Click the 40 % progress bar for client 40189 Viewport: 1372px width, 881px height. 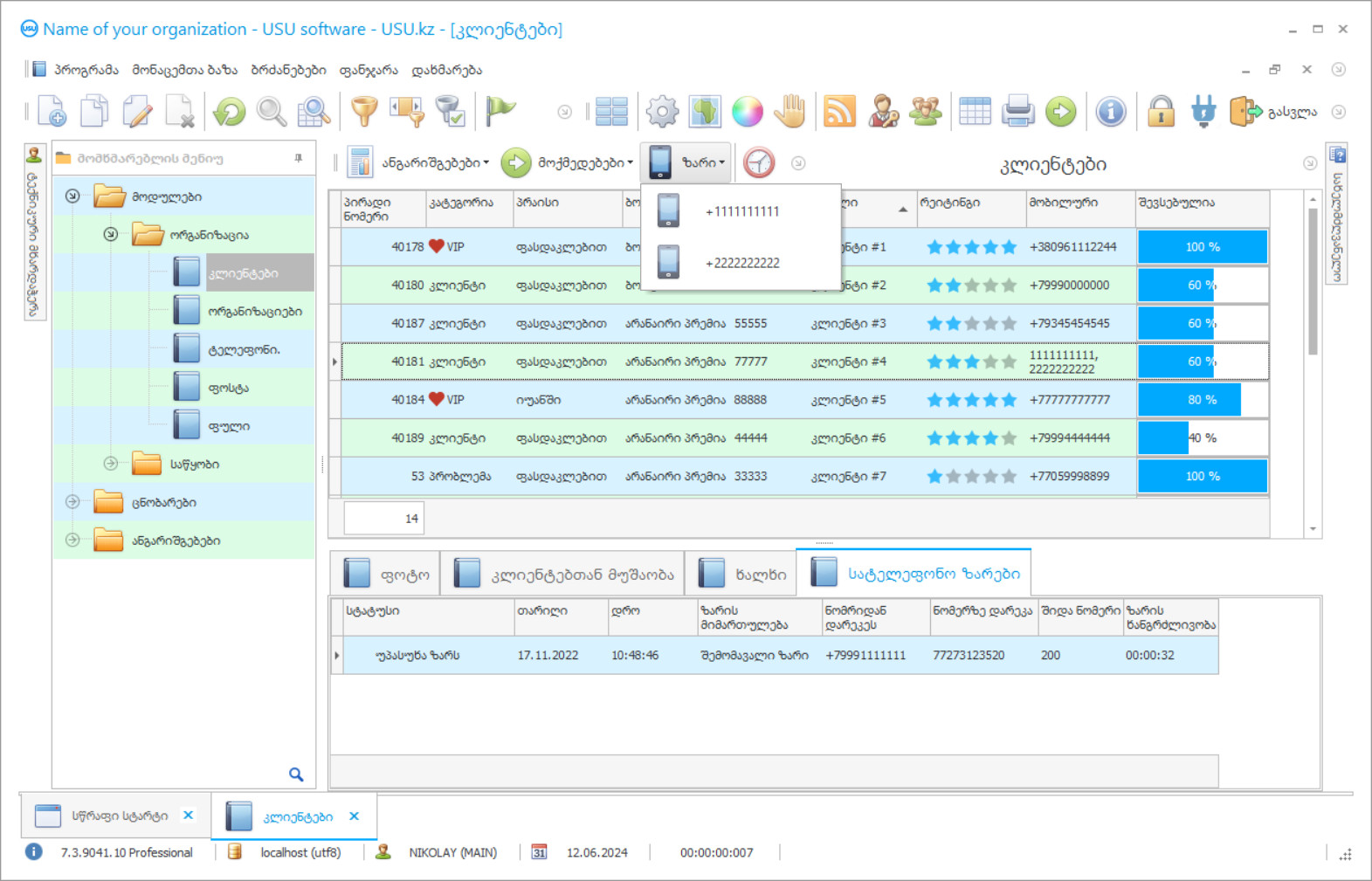[1203, 437]
